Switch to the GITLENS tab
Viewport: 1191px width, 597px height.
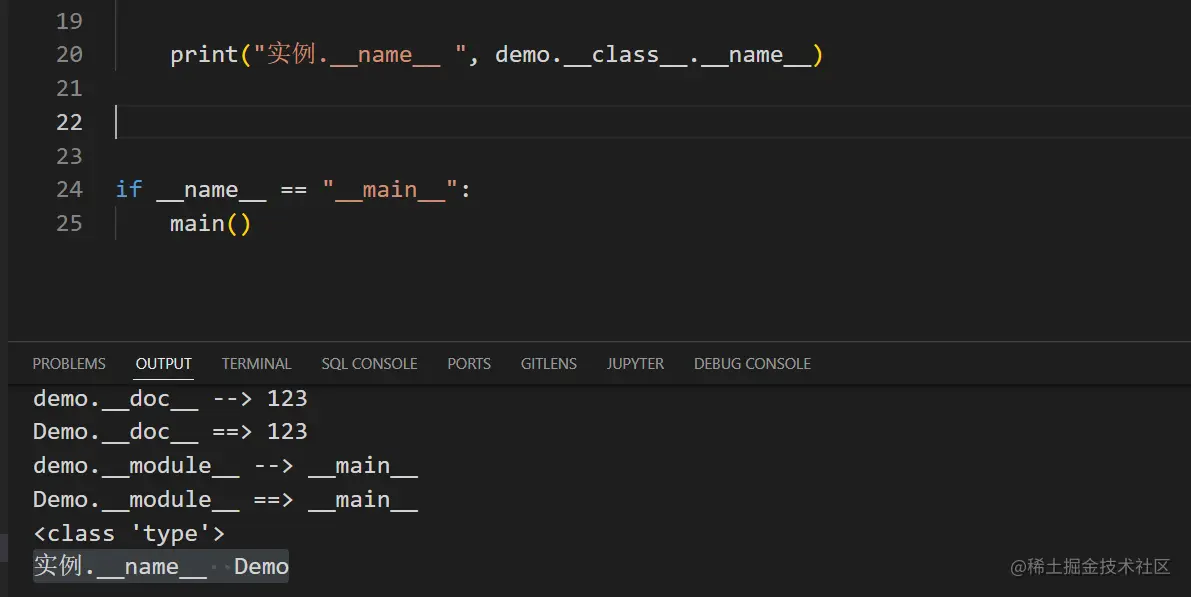tap(548, 364)
